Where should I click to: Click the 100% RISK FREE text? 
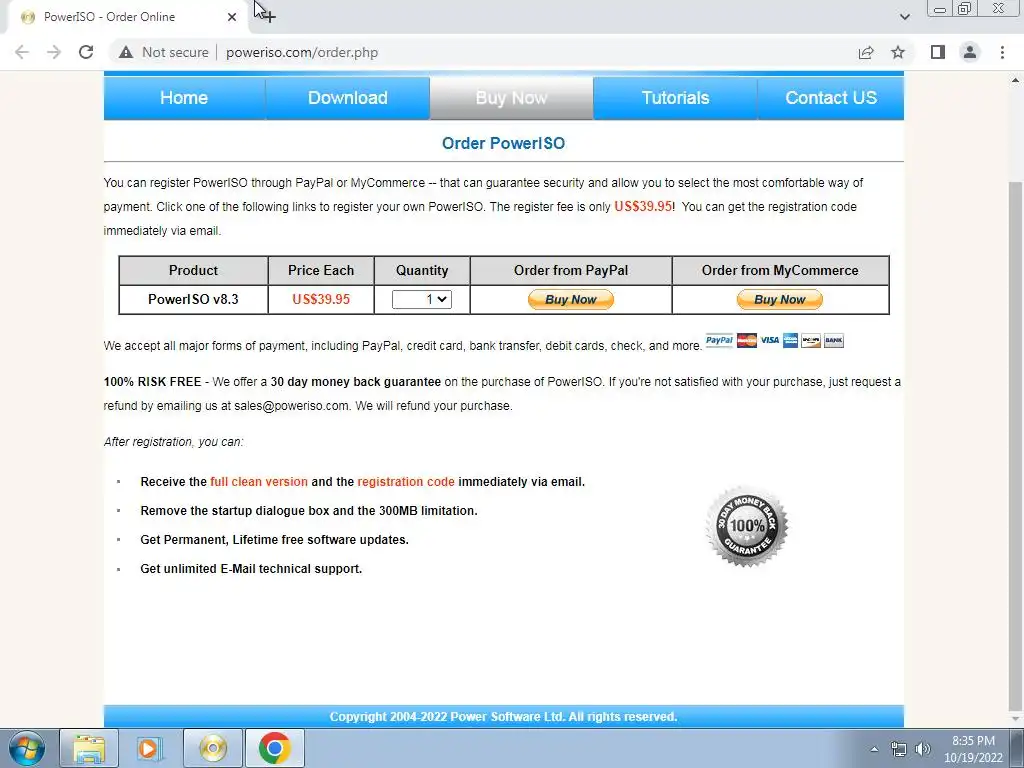click(152, 381)
